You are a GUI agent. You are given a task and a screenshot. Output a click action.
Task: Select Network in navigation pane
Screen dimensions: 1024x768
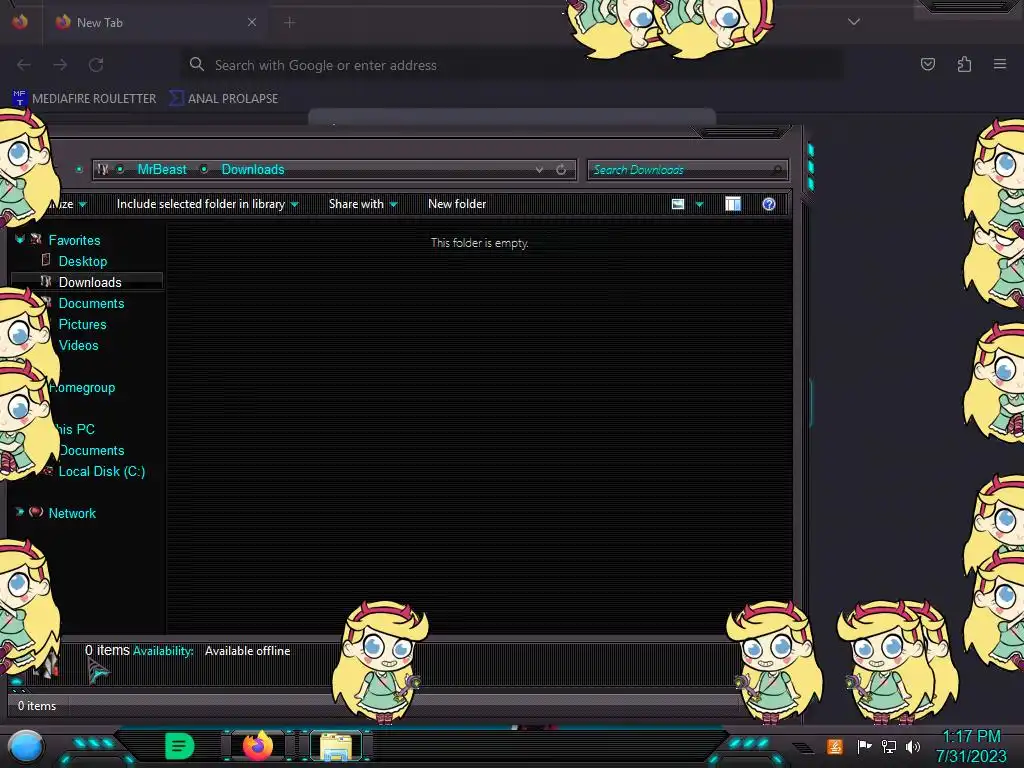72,513
